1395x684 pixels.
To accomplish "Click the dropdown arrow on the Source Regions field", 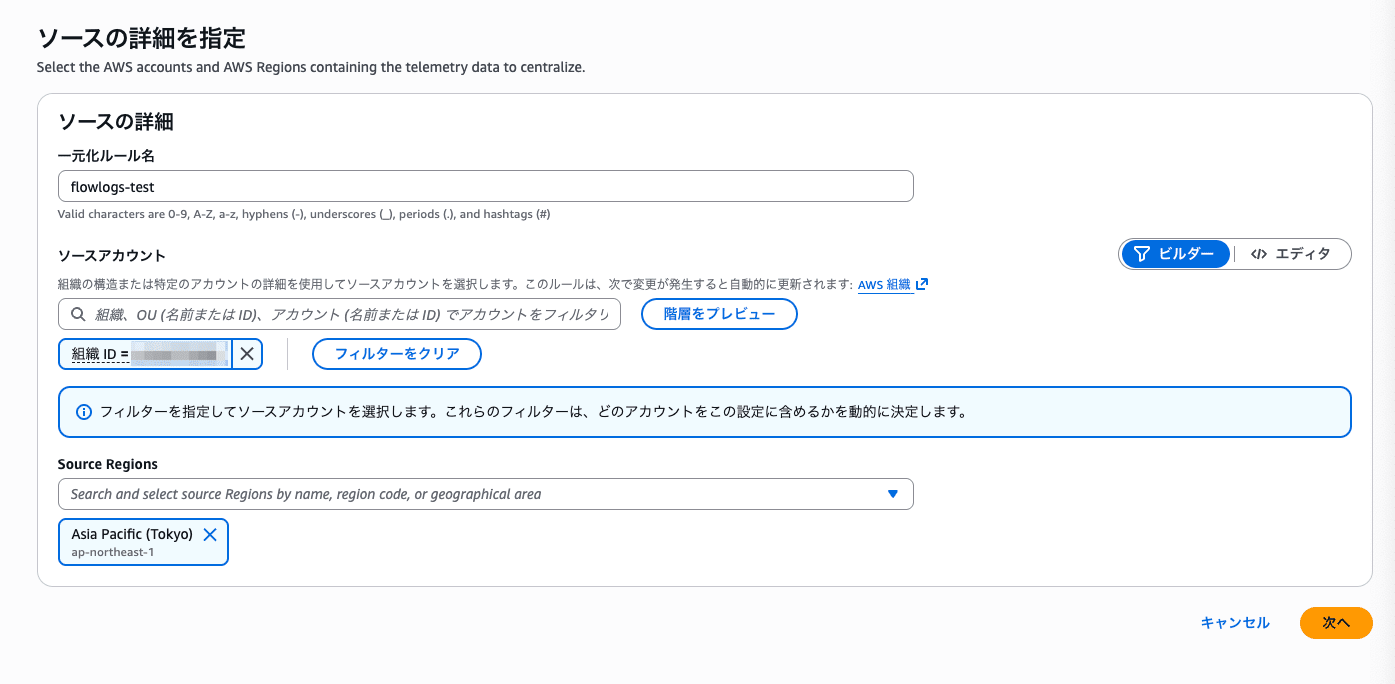I will click(892, 493).
